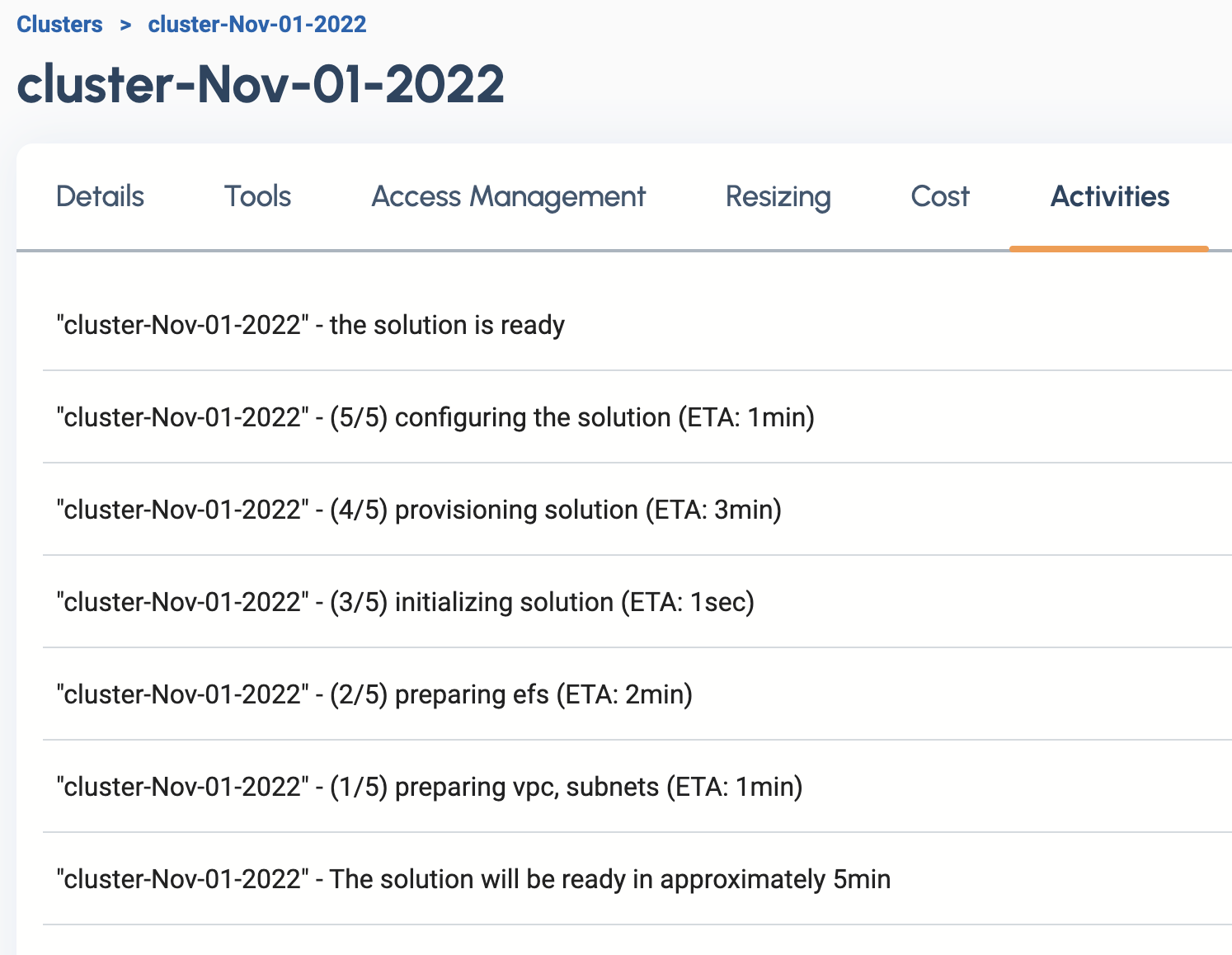Click the '(5/5) configuring the solution' activity row
The height and width of the screenshot is (955, 1232).
pos(435,417)
